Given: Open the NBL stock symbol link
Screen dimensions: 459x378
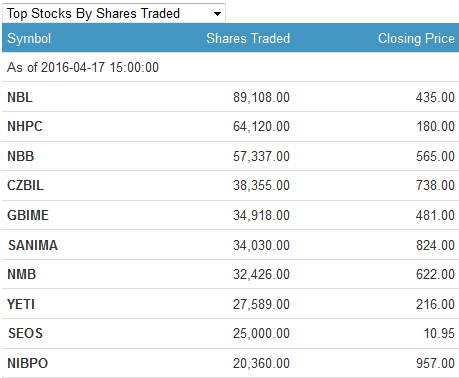Looking at the screenshot, I should coord(20,97).
